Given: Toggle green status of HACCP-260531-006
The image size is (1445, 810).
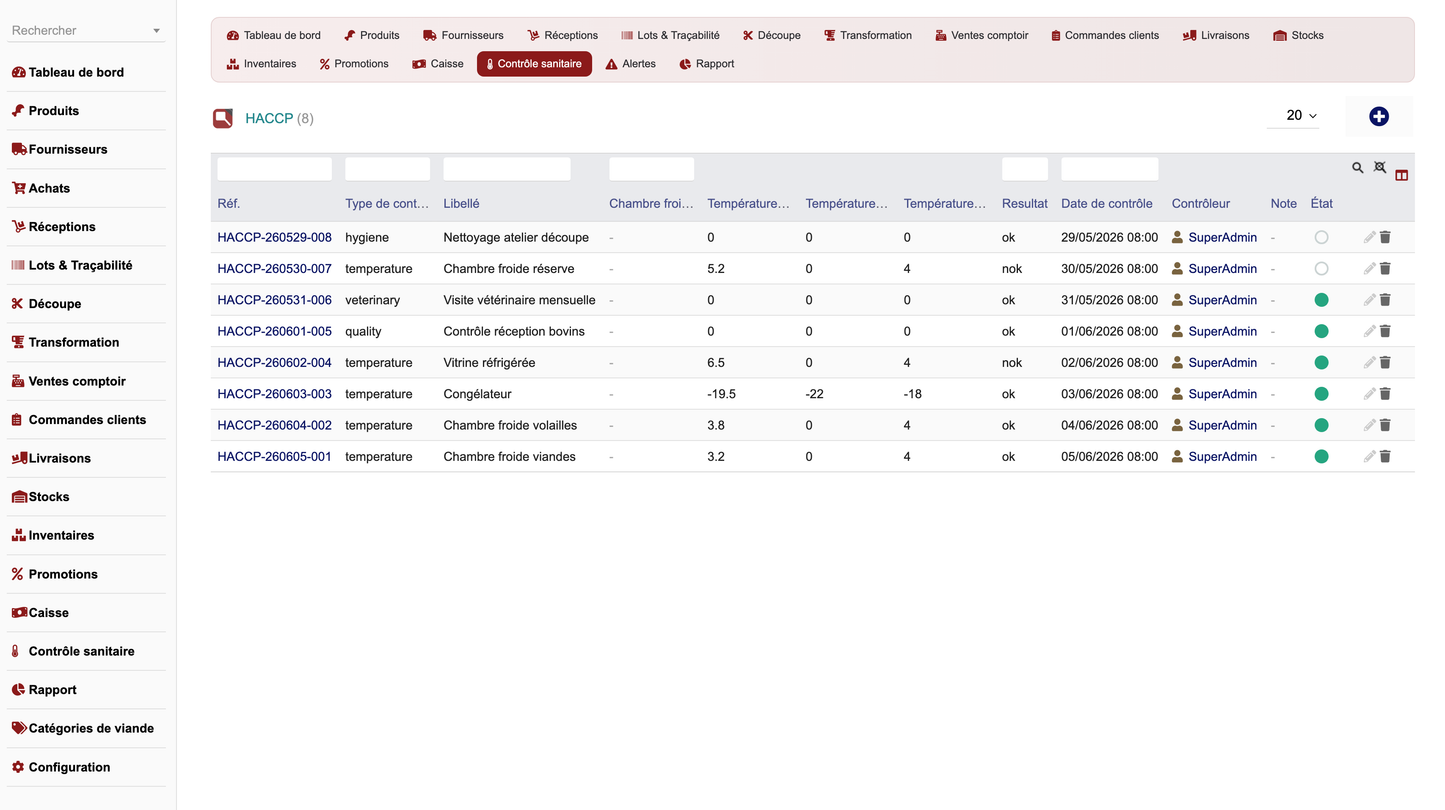Looking at the screenshot, I should [x=1321, y=300].
